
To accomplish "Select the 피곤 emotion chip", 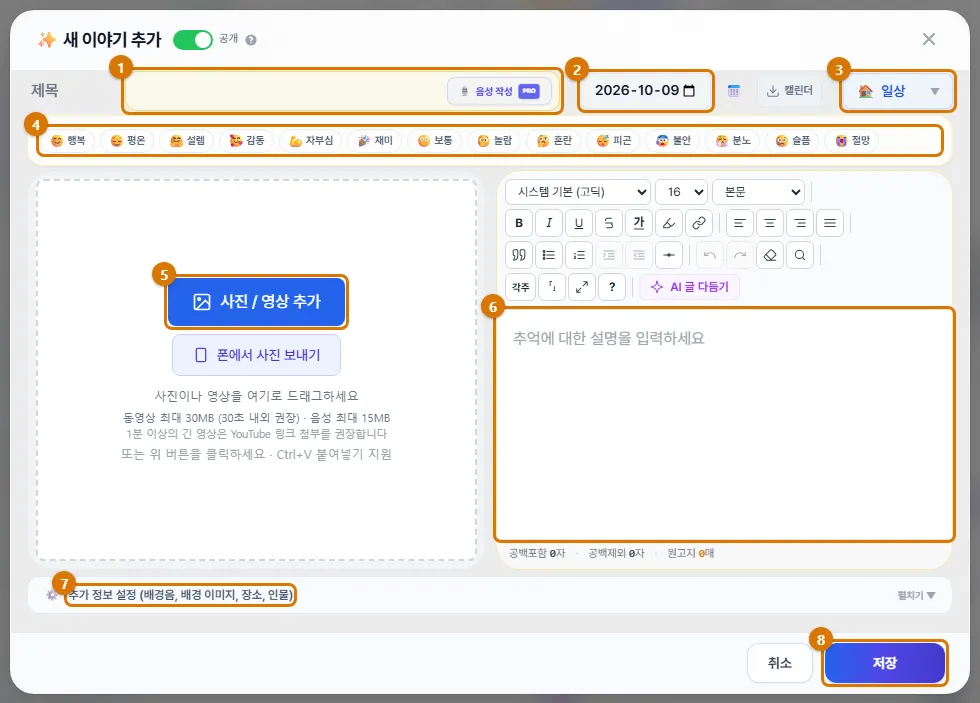I will click(614, 141).
